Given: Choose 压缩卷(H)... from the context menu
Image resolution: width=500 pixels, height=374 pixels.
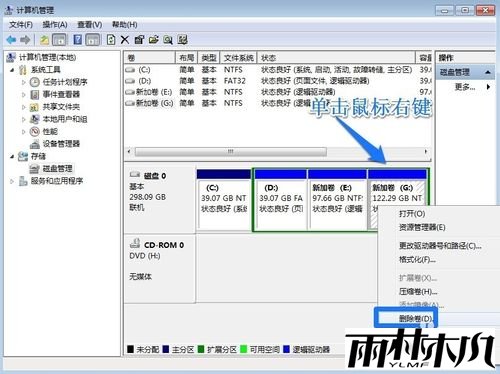Looking at the screenshot, I should tap(418, 292).
